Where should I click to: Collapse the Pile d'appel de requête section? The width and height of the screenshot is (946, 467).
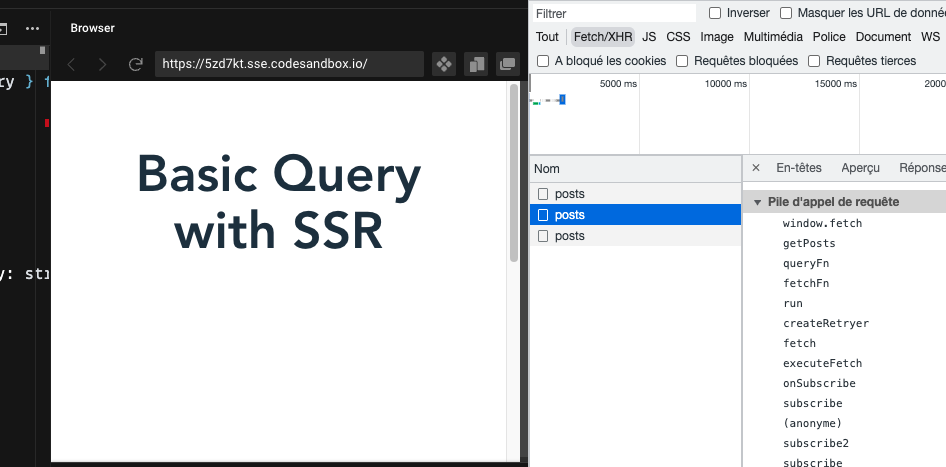click(758, 202)
